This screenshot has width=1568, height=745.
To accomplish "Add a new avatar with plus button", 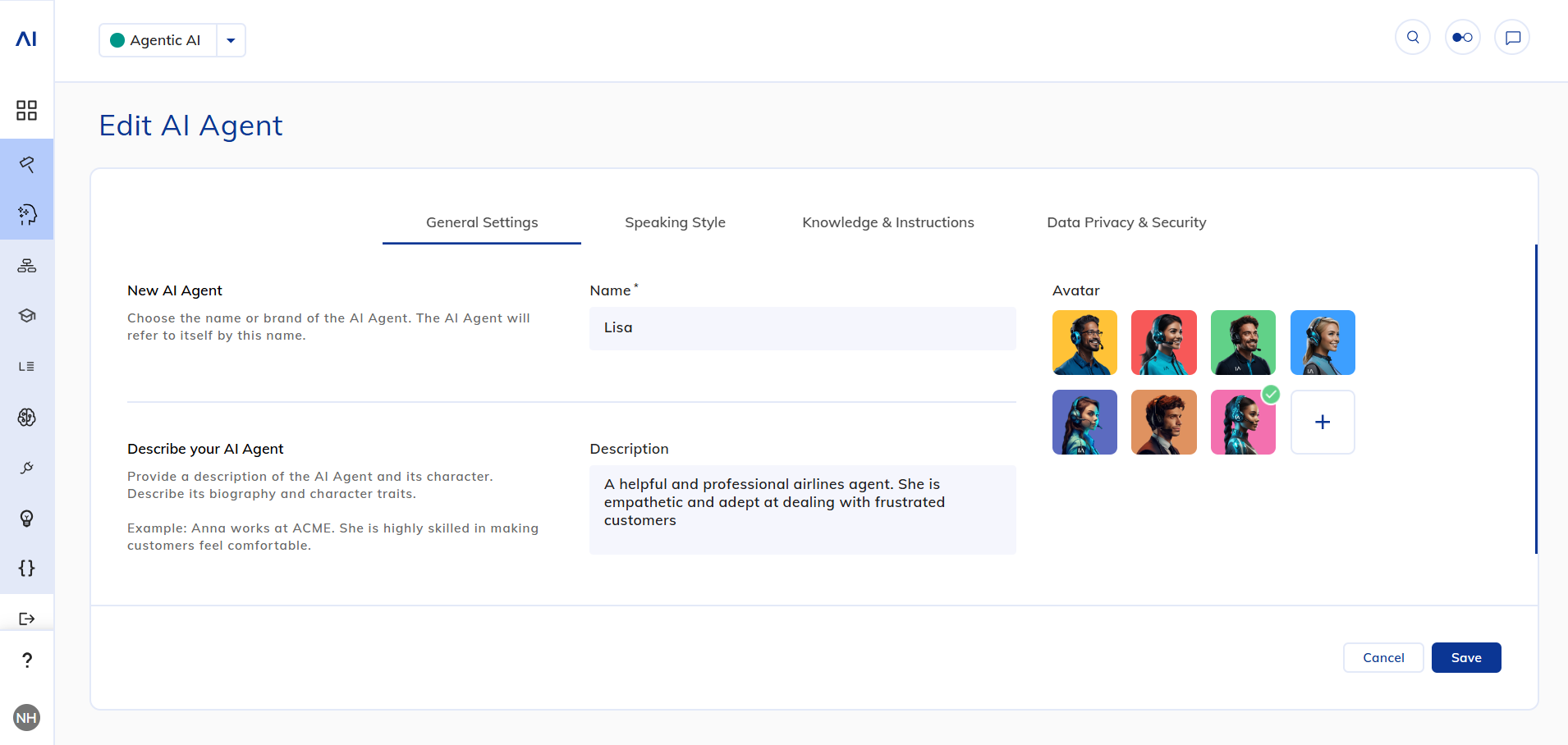I will coord(1322,422).
